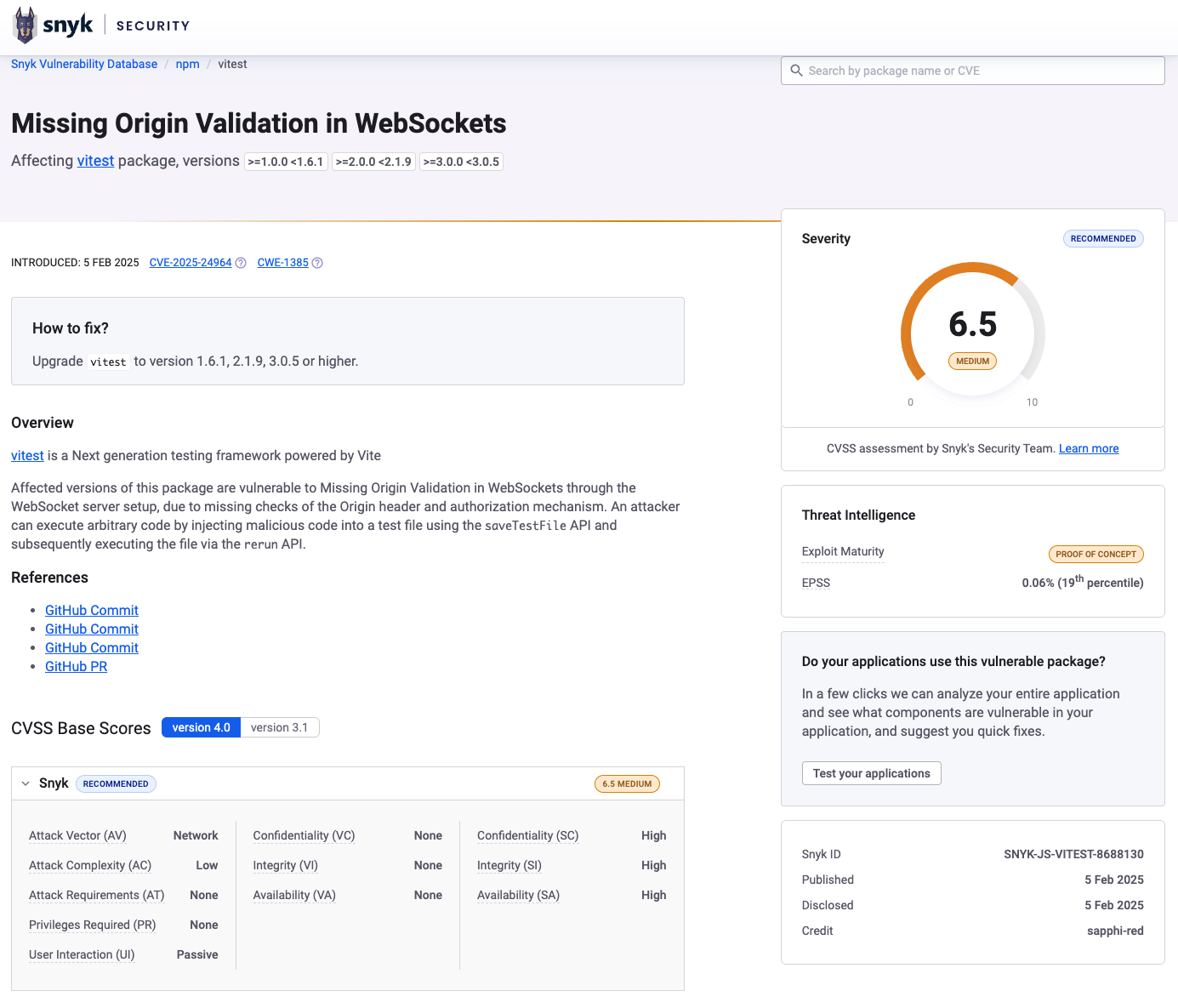Open the first GitHub Commit reference
Viewport: 1178px width, 1008px height.
pos(92,611)
